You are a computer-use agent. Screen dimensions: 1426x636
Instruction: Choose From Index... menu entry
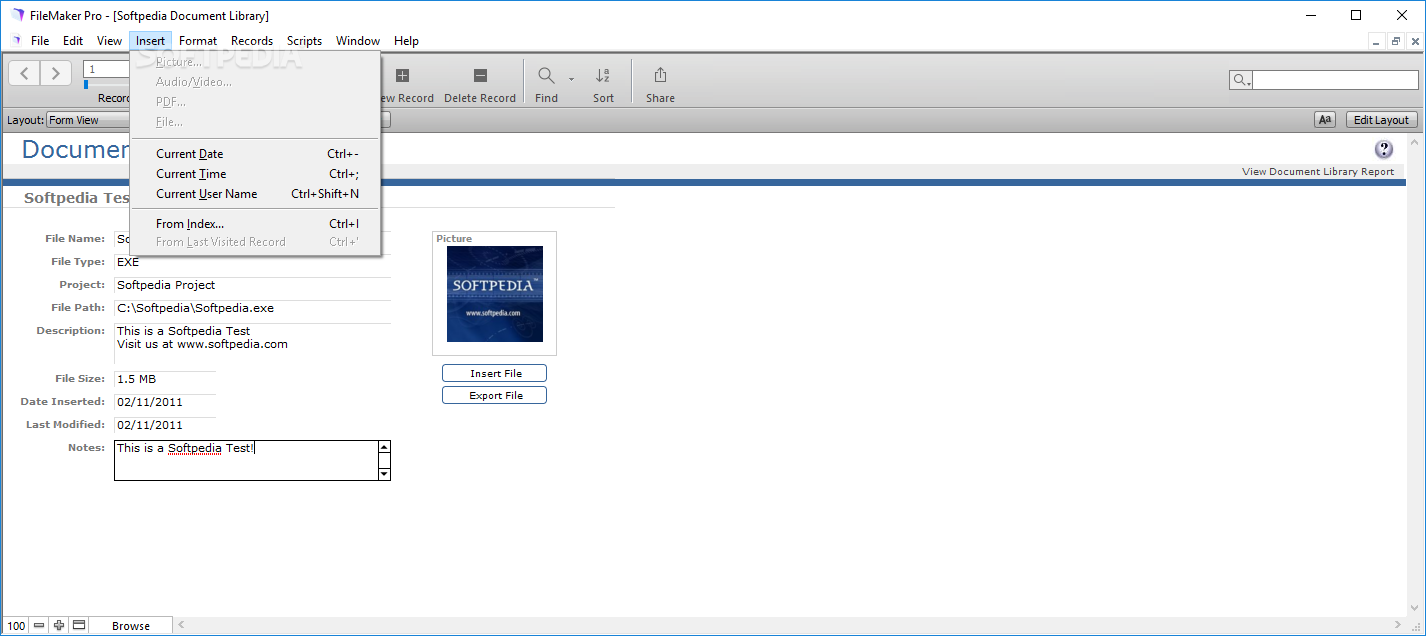coord(255,224)
